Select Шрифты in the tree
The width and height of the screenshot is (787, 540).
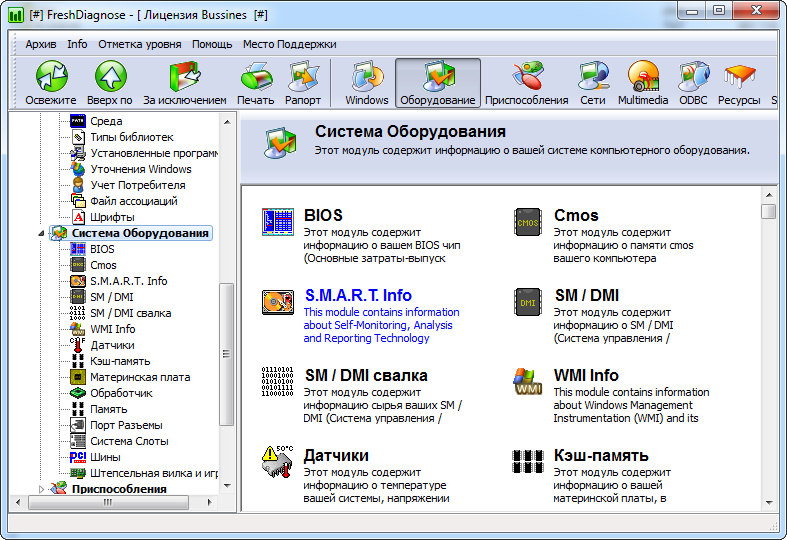(112, 217)
